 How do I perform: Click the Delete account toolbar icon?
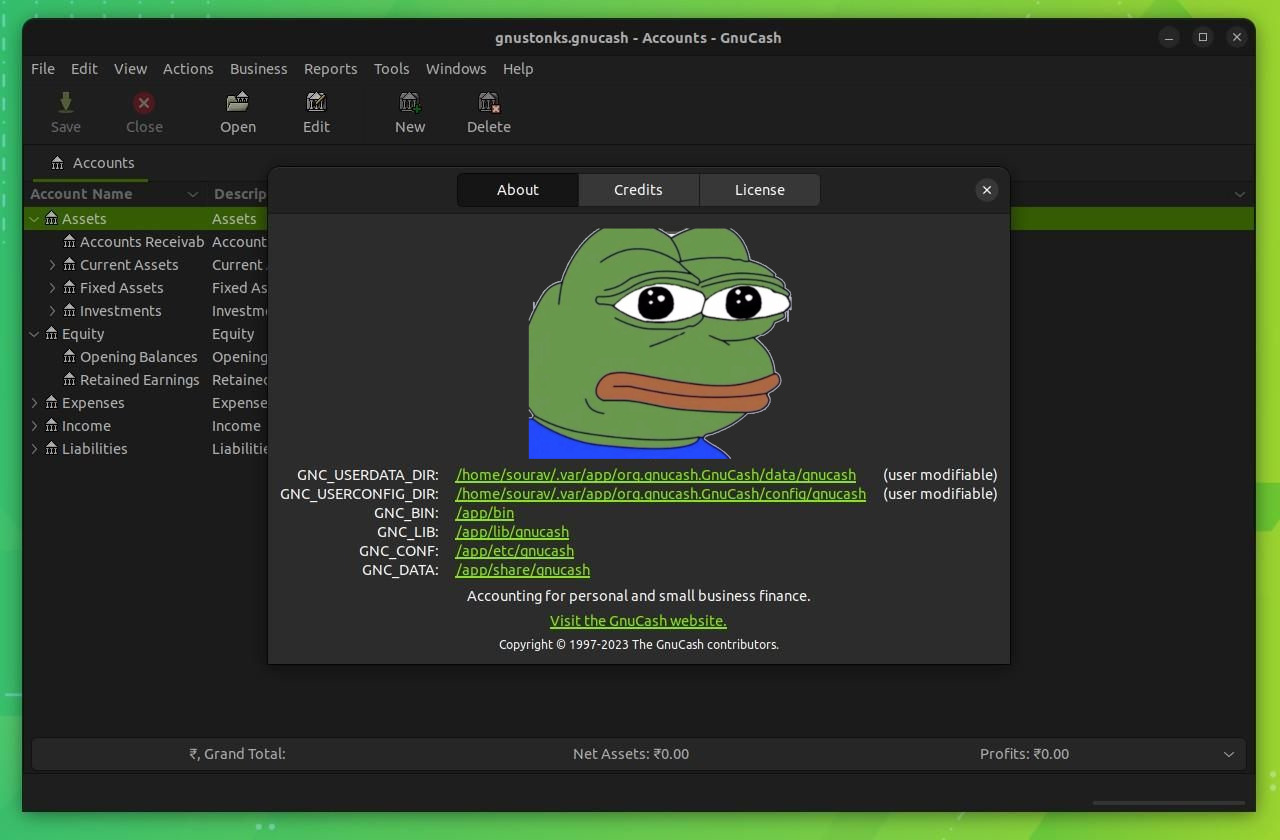coord(488,102)
